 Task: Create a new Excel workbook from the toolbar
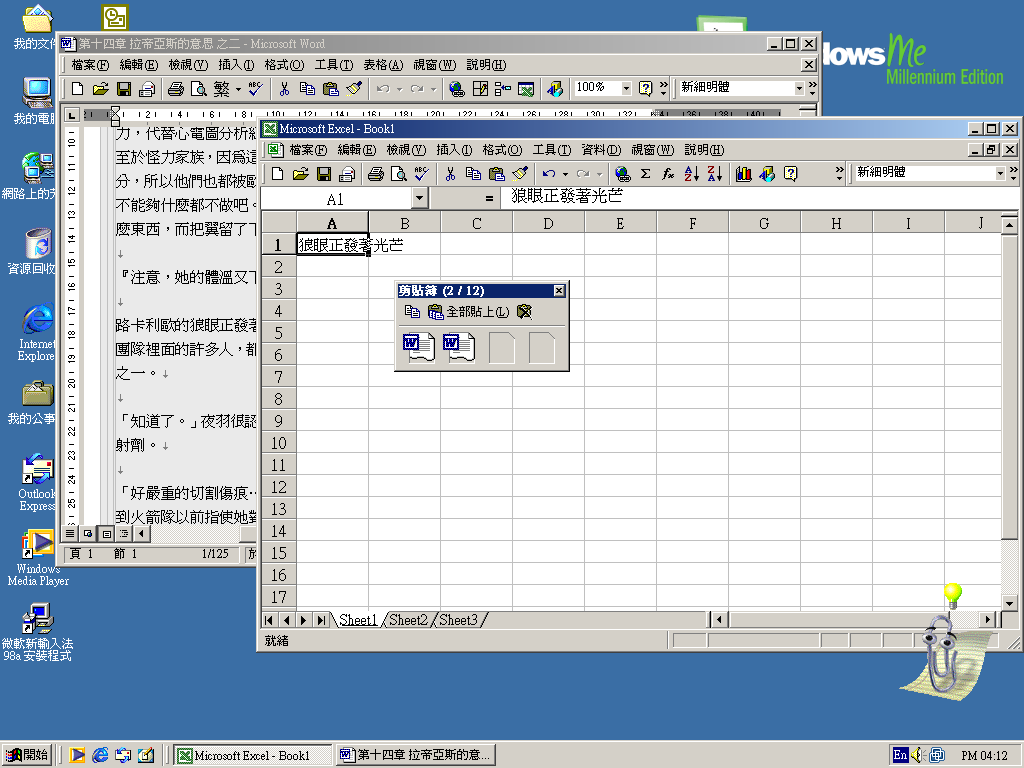click(278, 174)
